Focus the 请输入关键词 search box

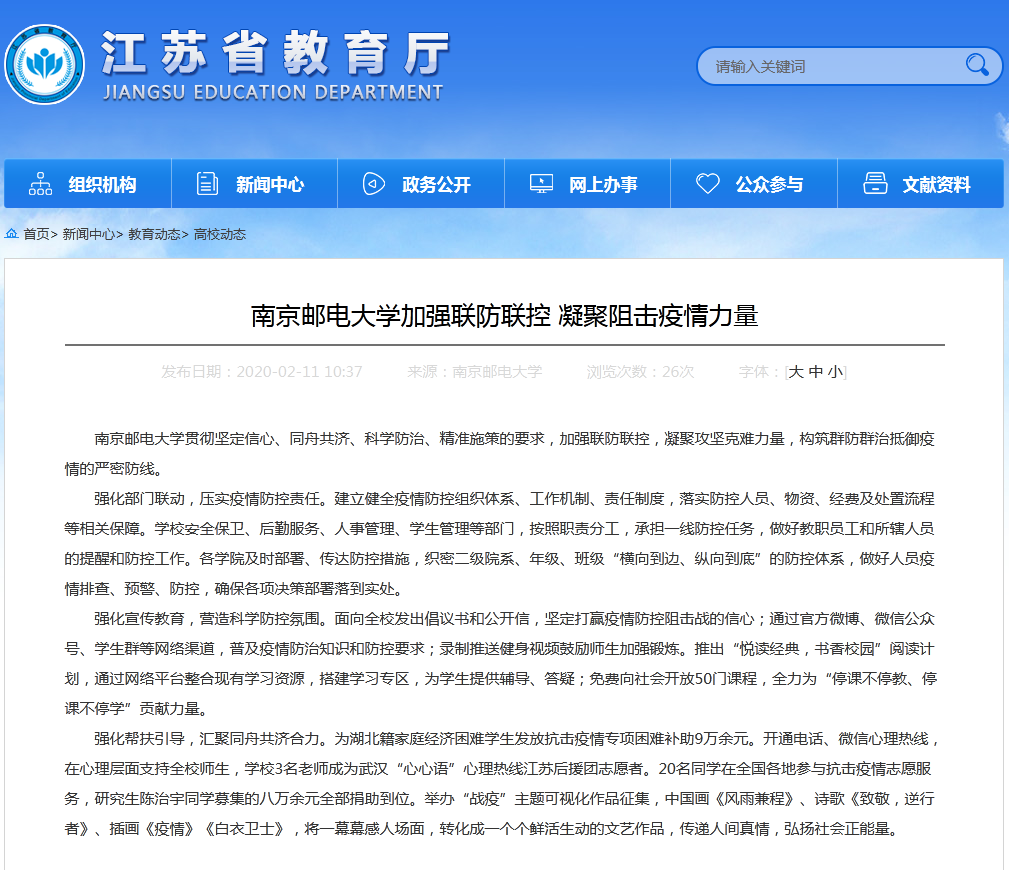tap(830, 67)
